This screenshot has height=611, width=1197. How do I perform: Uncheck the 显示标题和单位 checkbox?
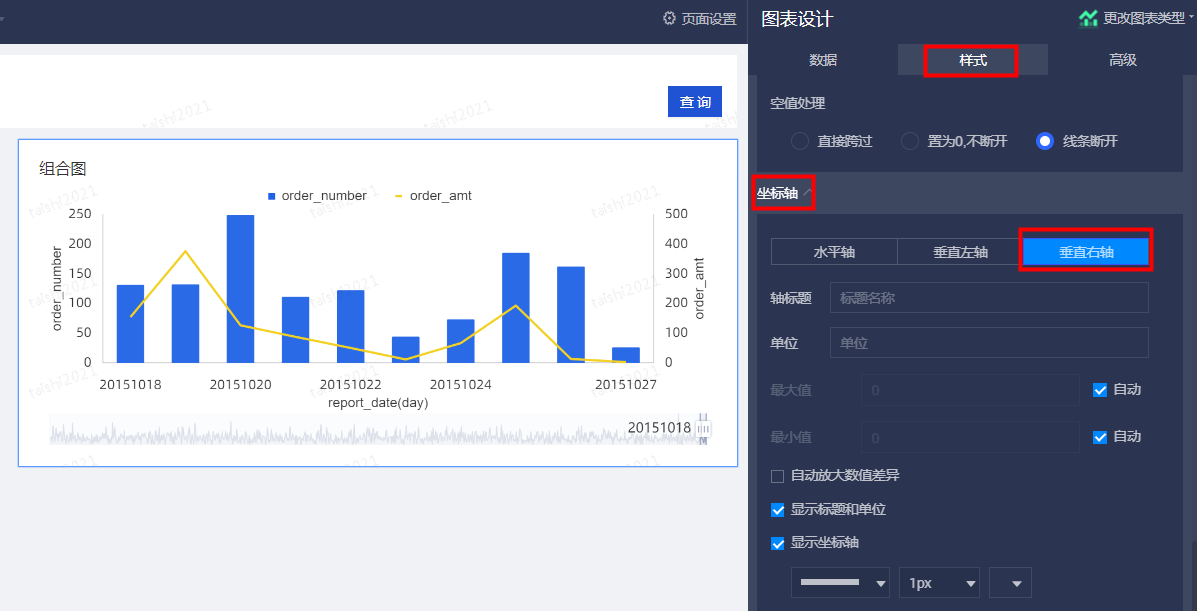(778, 510)
